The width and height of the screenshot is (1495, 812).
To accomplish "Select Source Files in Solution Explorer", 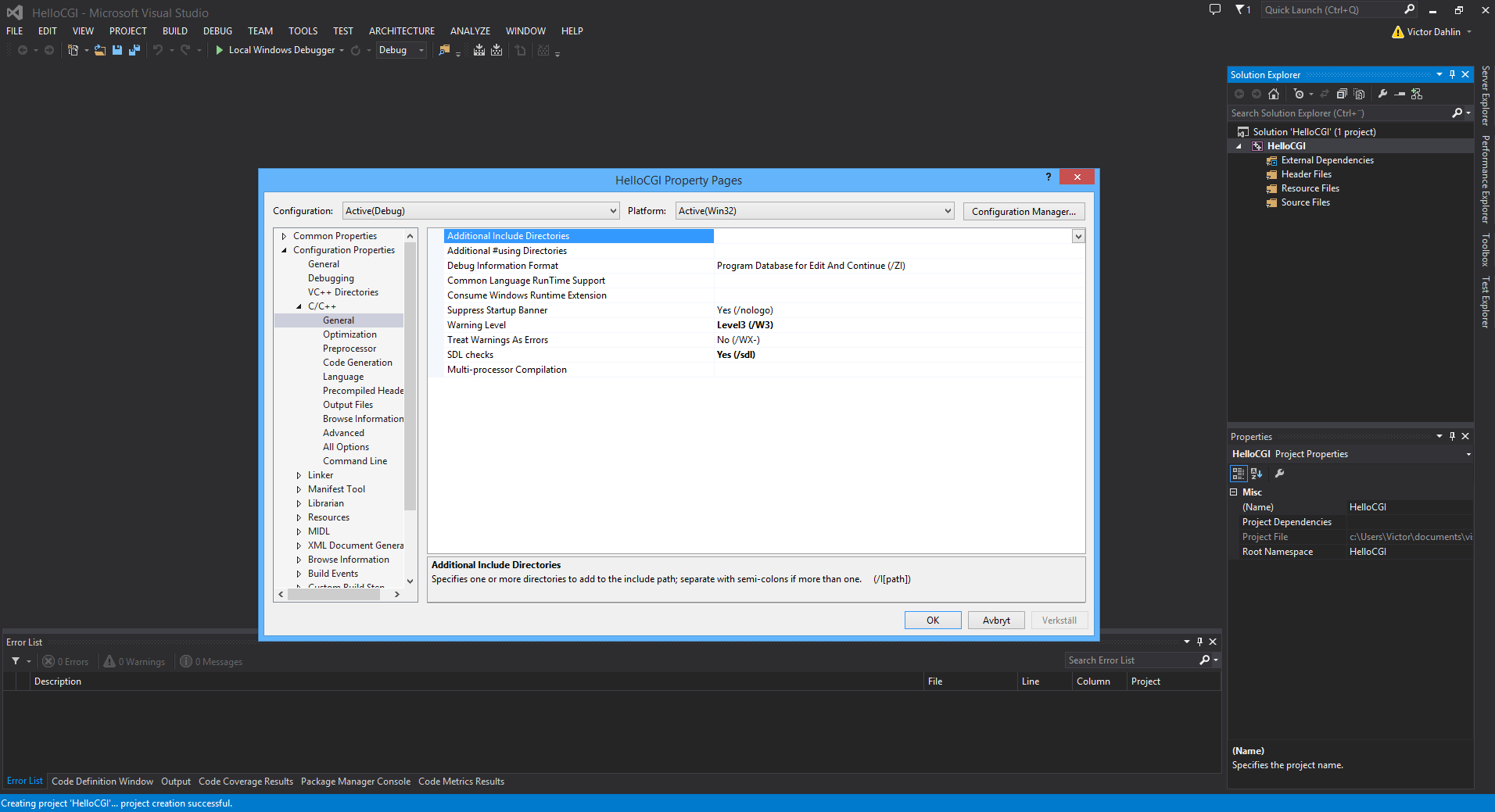I will click(1305, 202).
